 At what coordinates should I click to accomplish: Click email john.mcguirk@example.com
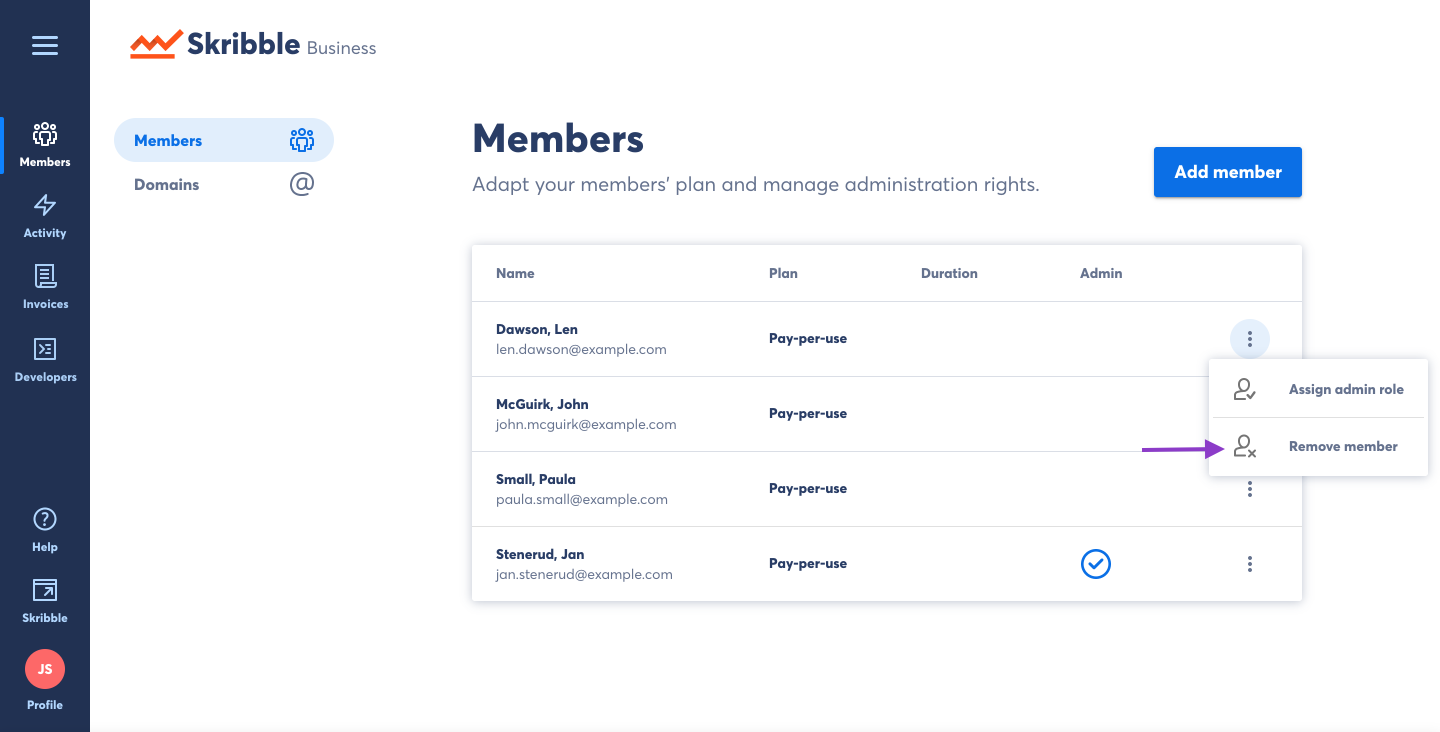pos(586,424)
